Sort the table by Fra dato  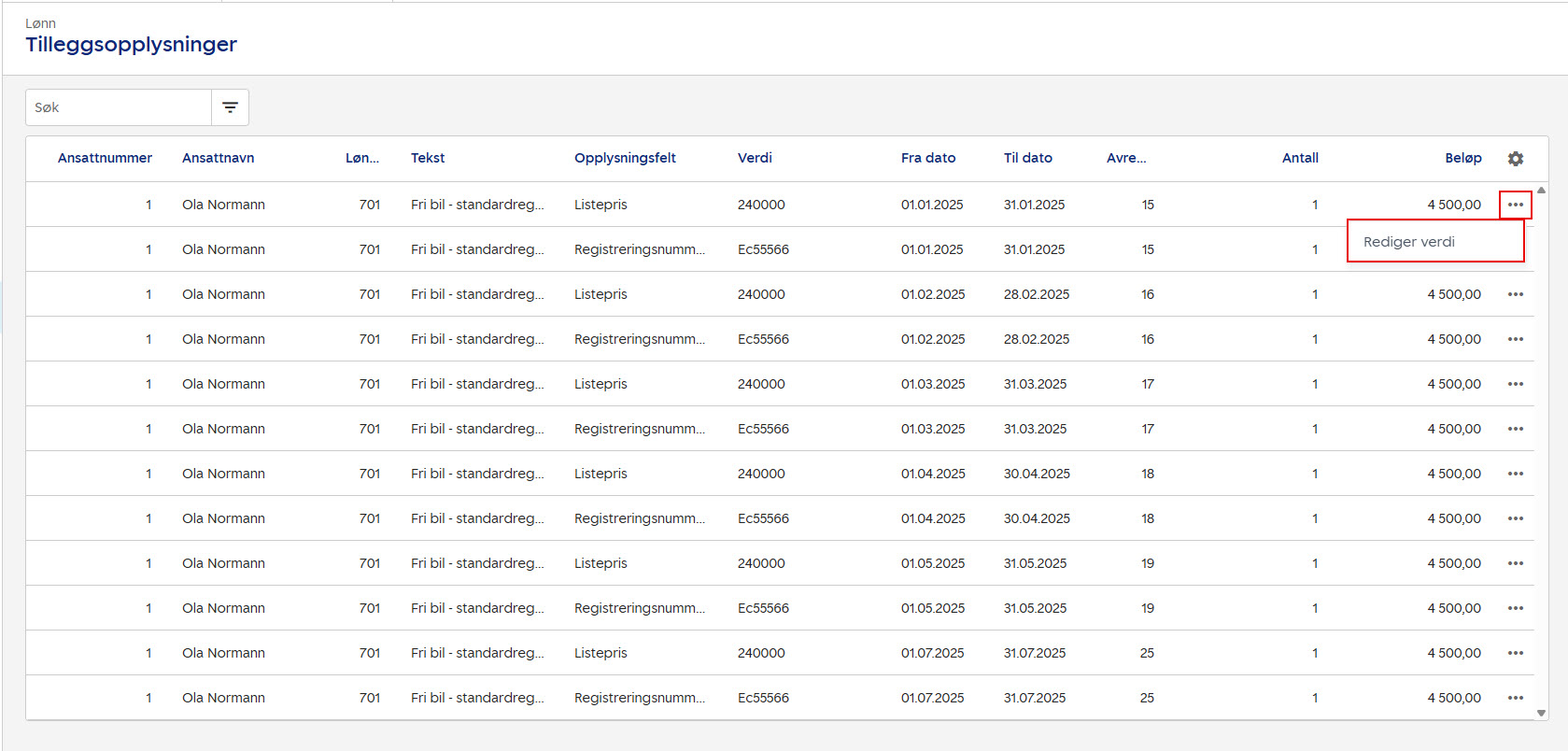[927, 158]
